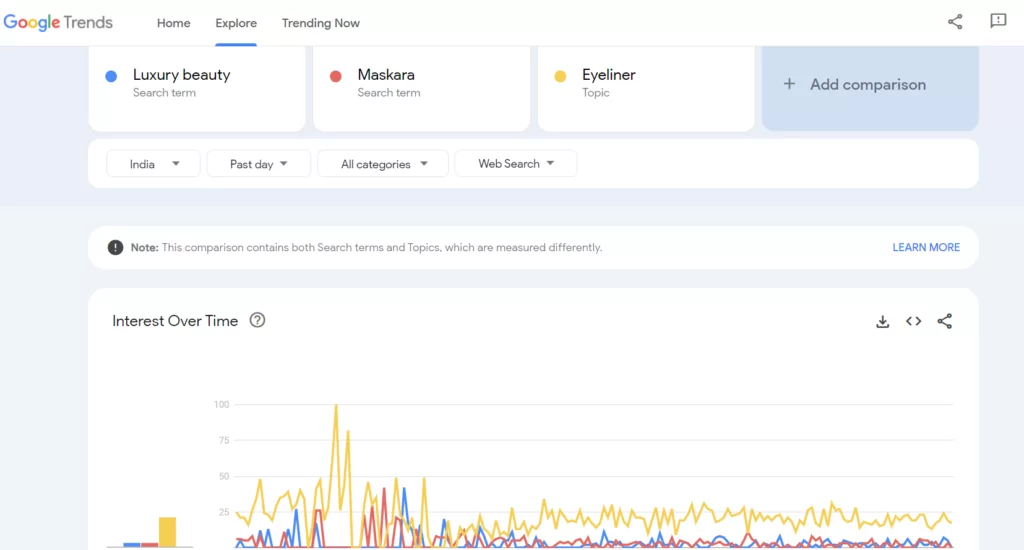
Task: Click the yellow dot beside Eyeliner
Action: (560, 76)
